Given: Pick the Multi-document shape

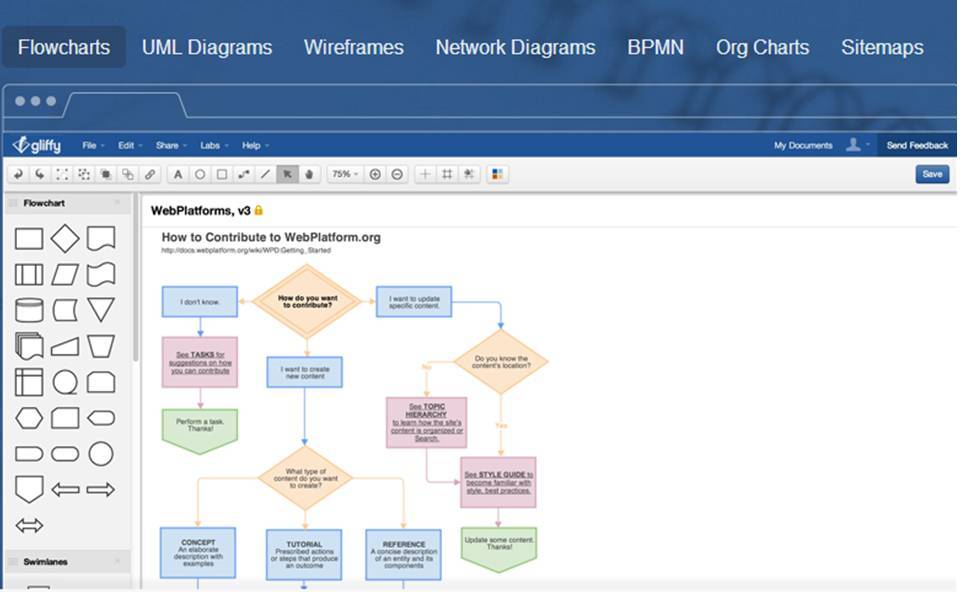Looking at the screenshot, I should [x=29, y=346].
